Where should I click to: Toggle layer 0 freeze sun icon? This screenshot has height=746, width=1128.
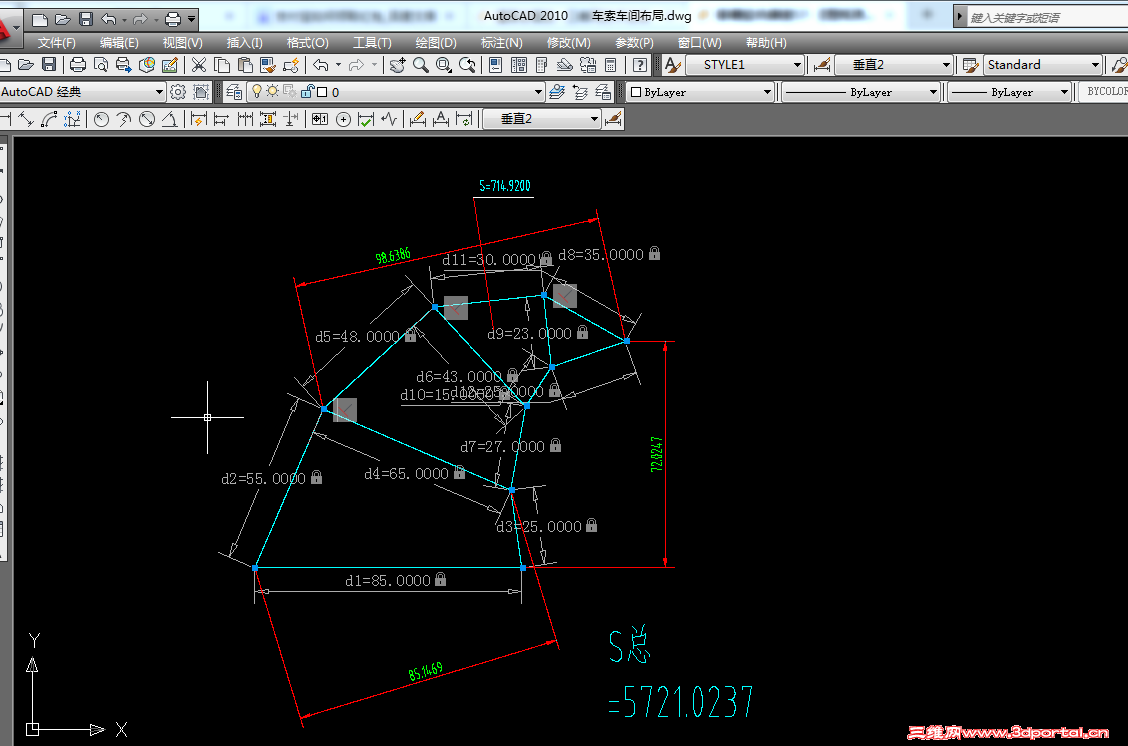point(273,92)
